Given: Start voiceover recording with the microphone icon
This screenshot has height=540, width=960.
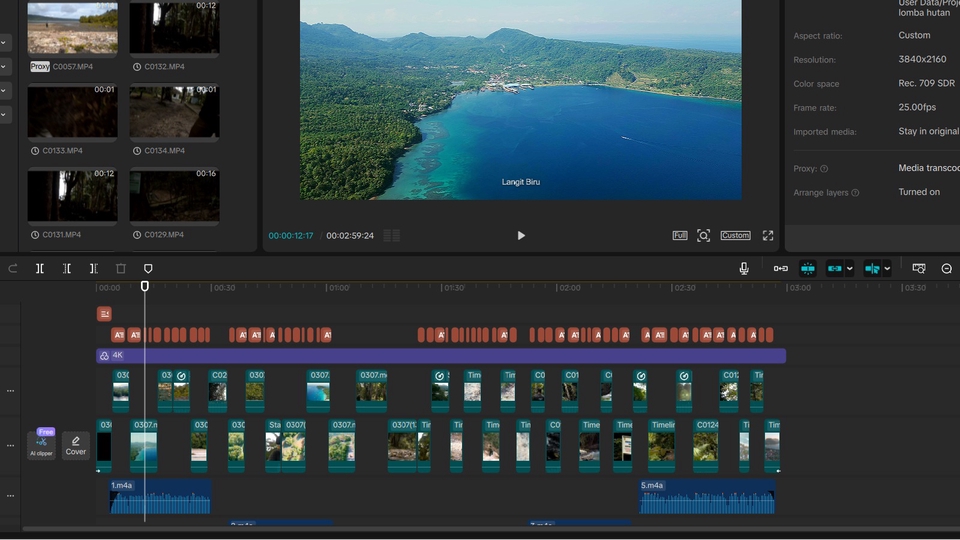Looking at the screenshot, I should pos(744,268).
